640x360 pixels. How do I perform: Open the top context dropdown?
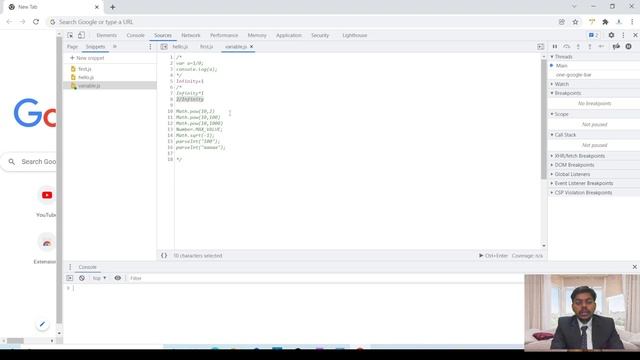tap(99, 278)
